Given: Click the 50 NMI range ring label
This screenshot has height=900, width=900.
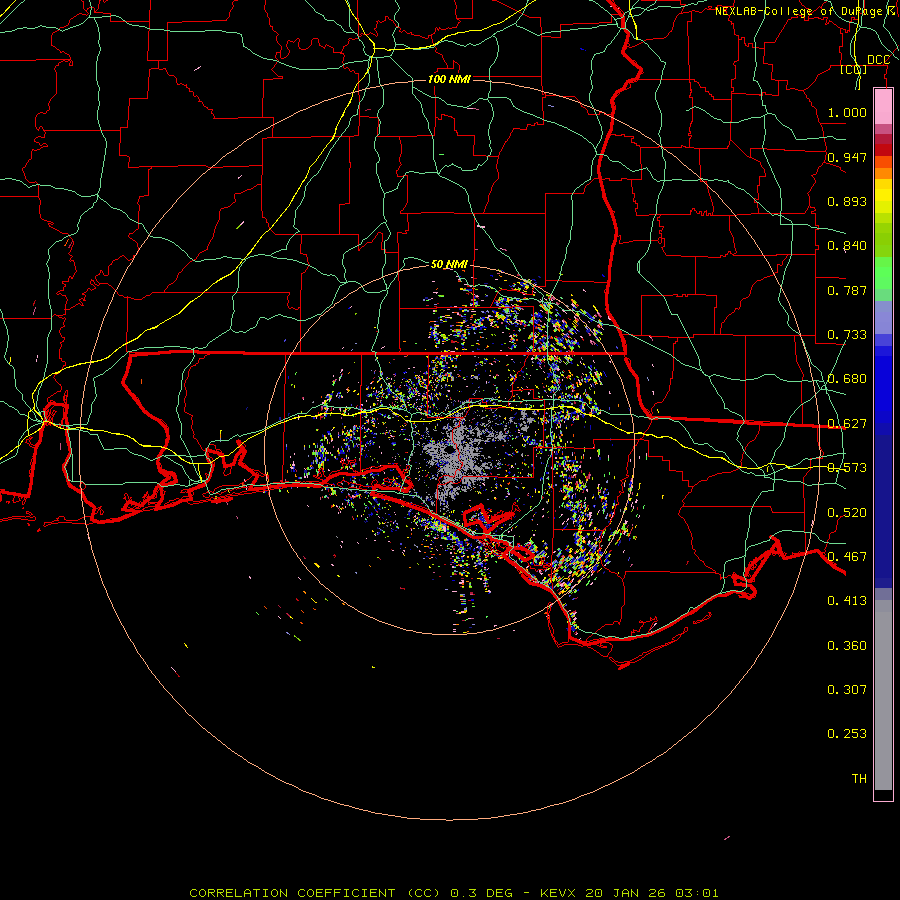Looking at the screenshot, I should (x=449, y=264).
